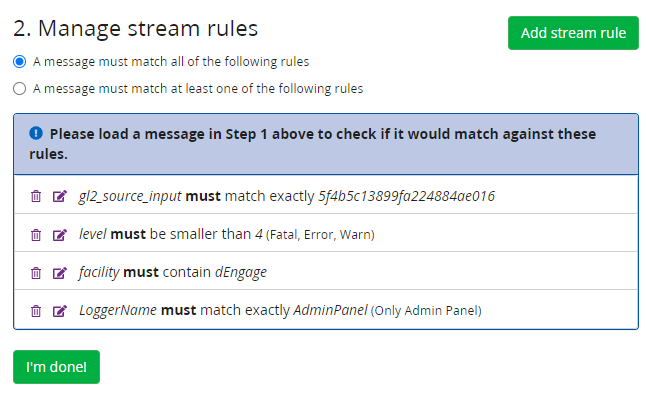Delete the LoggerName AdminPanel rule
Viewport: 646px width, 398px height.
point(36,310)
